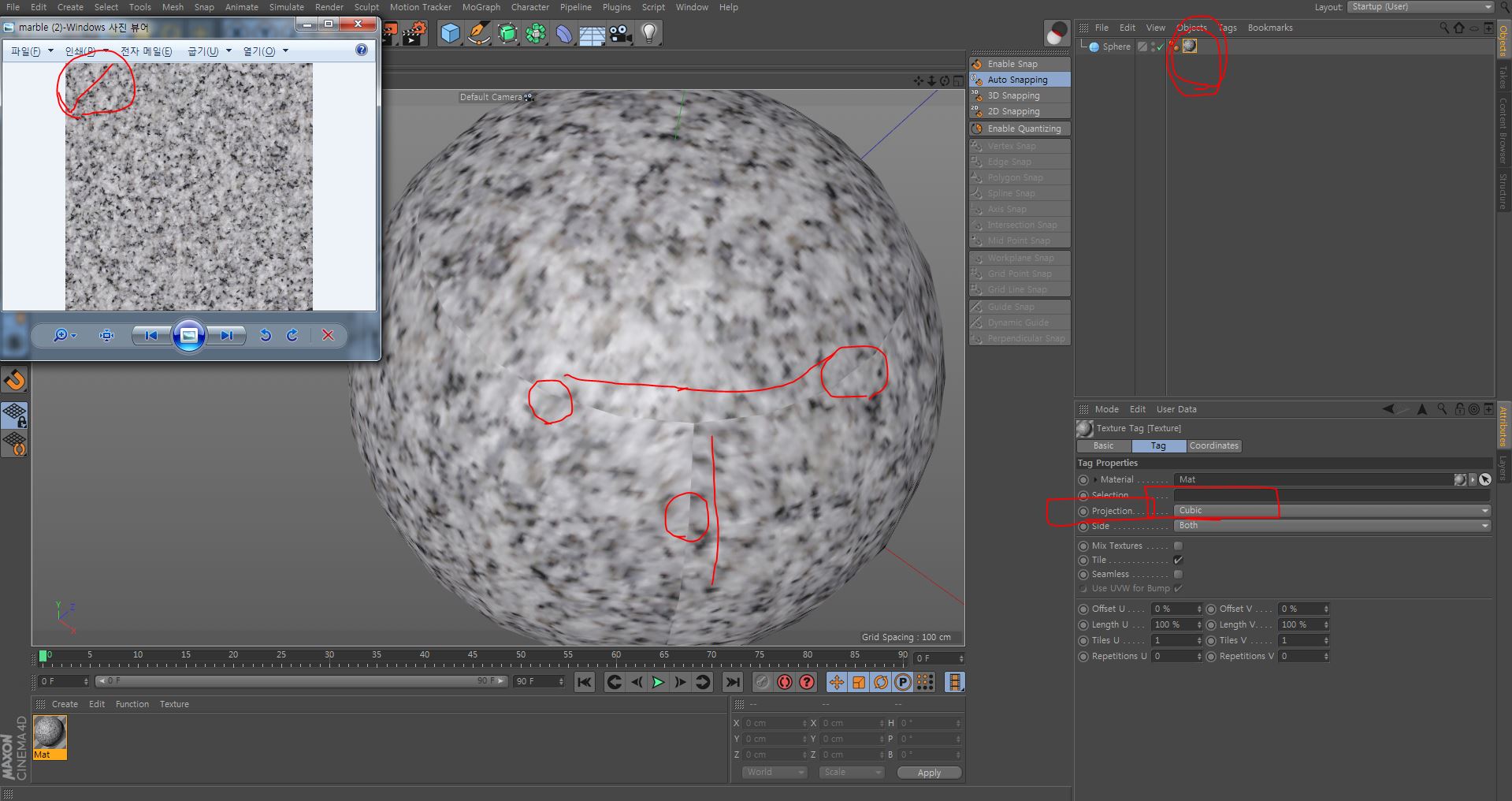
Task: Open Edit Render Settings clapperboard icon
Action: [x=414, y=33]
